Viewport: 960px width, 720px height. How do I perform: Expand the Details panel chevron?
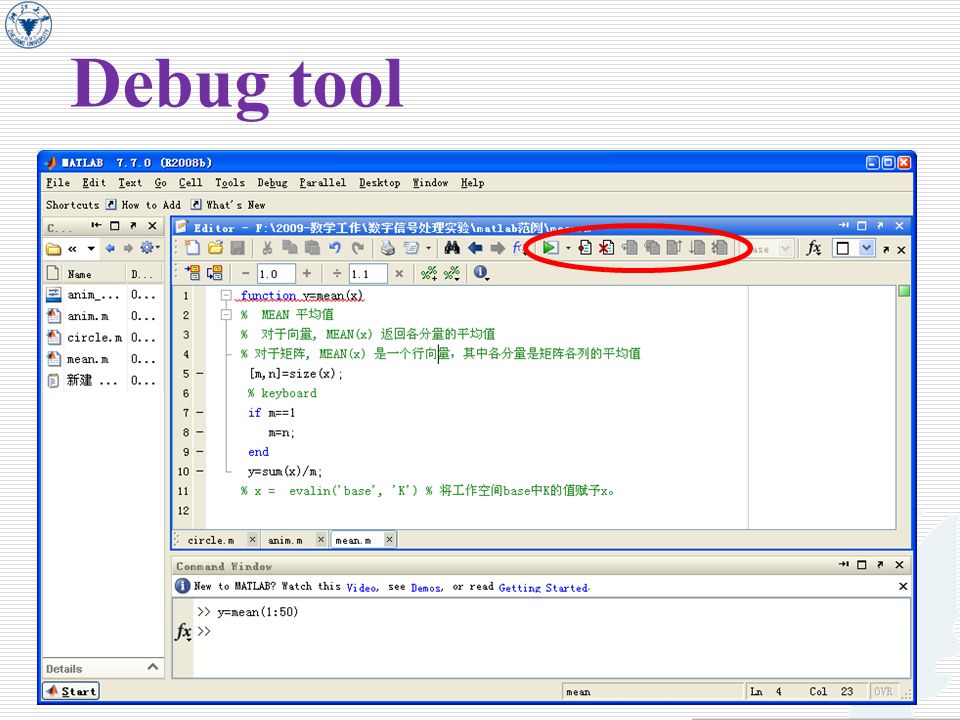coord(153,667)
